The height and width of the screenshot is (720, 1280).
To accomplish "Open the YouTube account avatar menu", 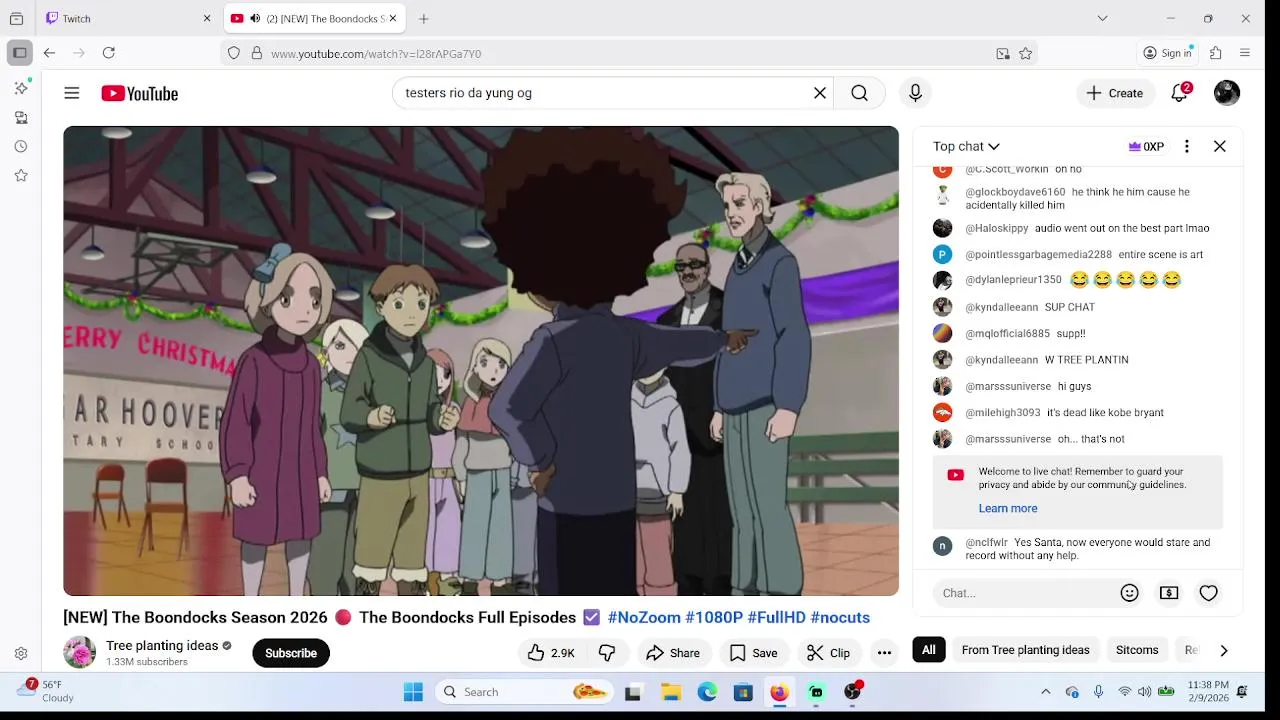I will tap(1227, 93).
